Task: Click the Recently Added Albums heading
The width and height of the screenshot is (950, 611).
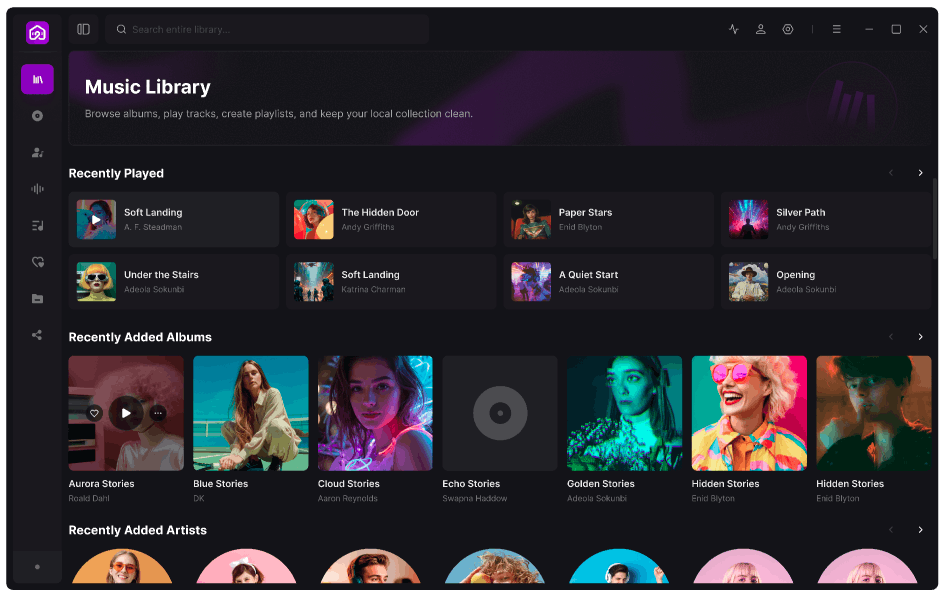Action: 140,337
